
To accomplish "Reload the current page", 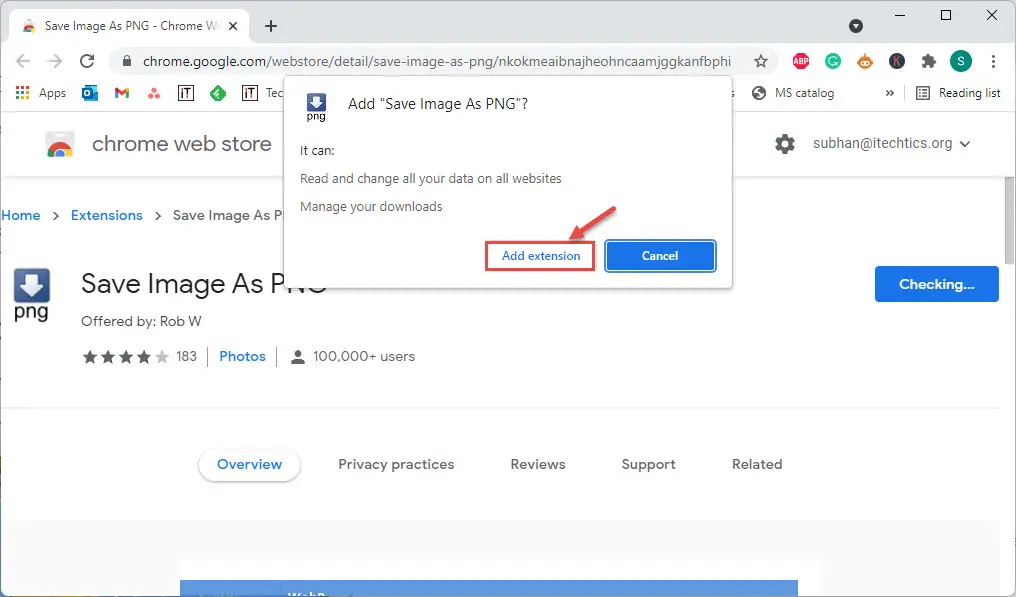I will 87,61.
